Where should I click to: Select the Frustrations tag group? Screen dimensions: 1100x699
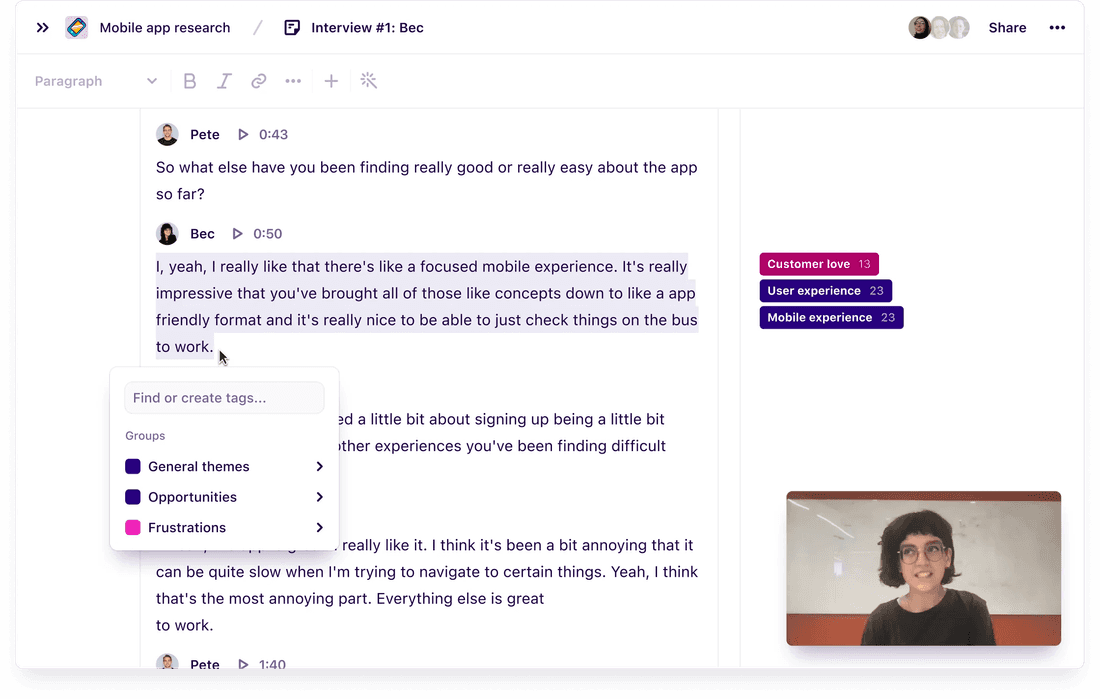[x=187, y=527]
